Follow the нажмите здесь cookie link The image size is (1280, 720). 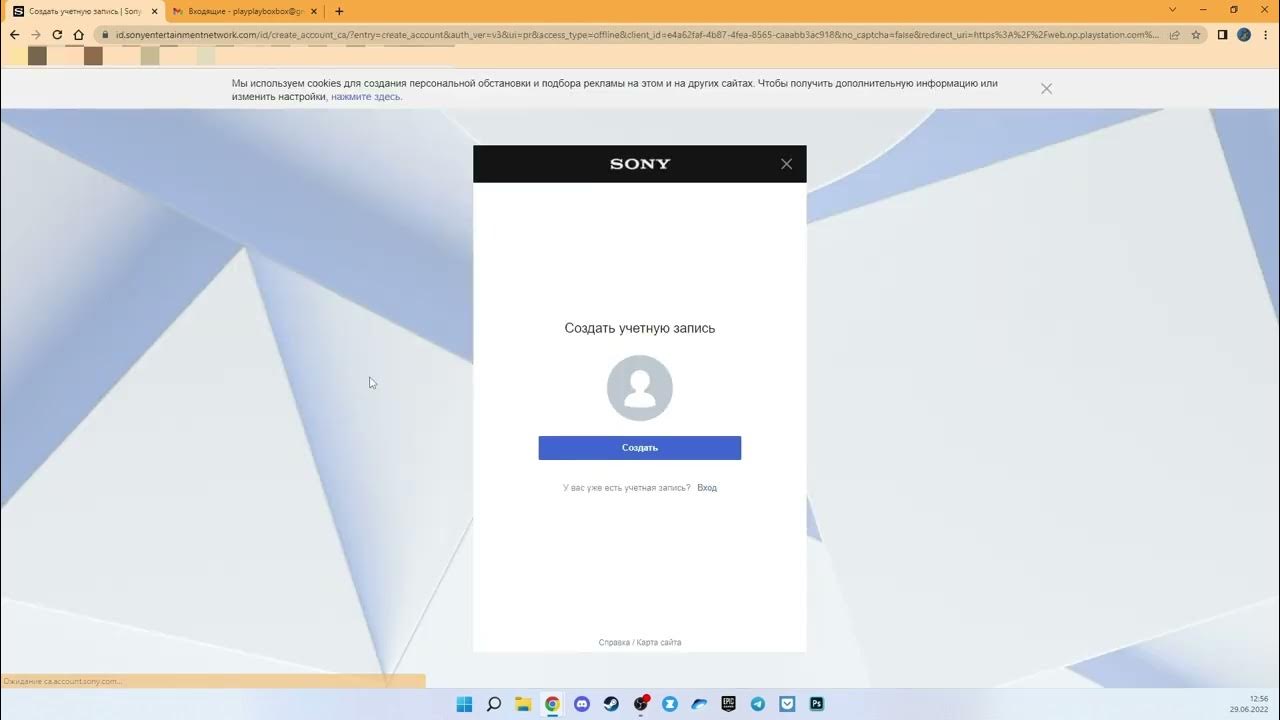pyautogui.click(x=366, y=97)
